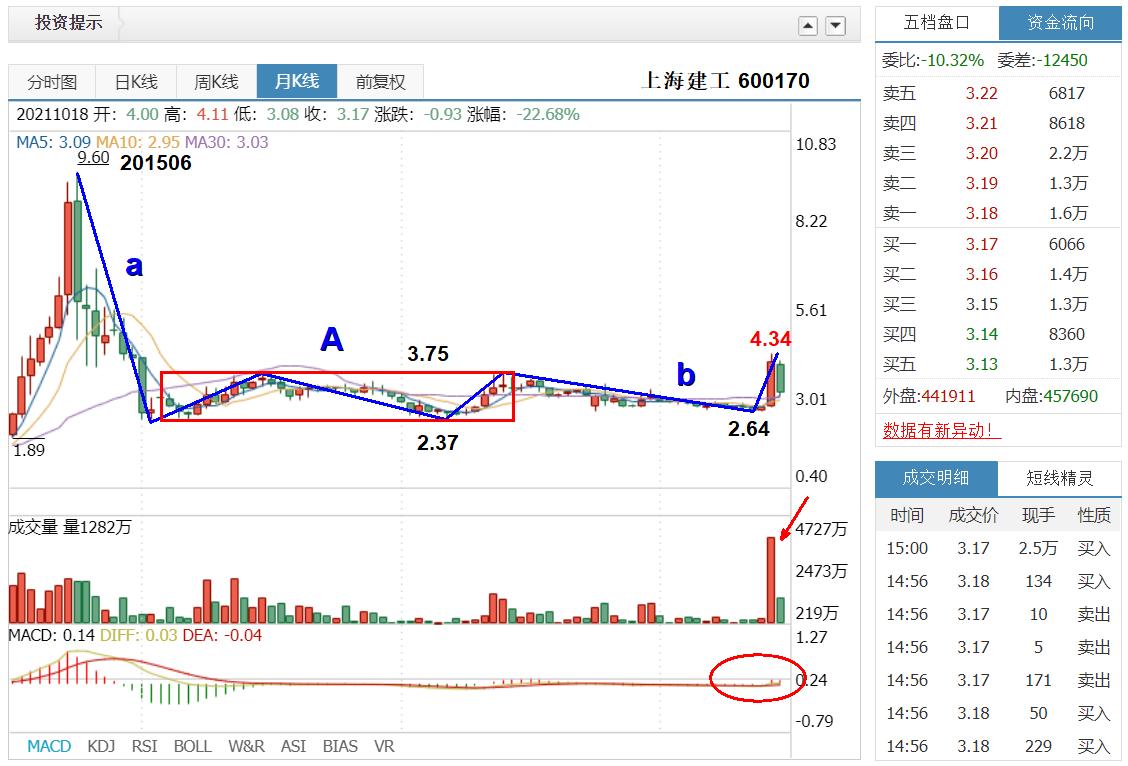Click the 买一 volume 6066
This screenshot has height=766, width=1128.
1066,245
